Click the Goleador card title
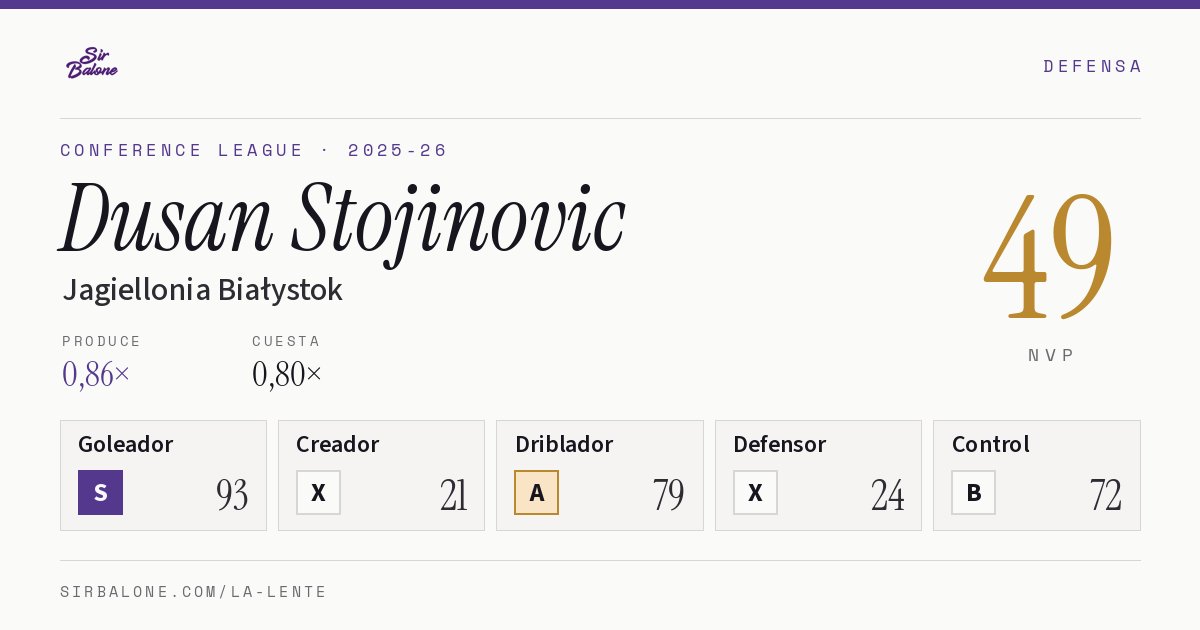 click(126, 444)
